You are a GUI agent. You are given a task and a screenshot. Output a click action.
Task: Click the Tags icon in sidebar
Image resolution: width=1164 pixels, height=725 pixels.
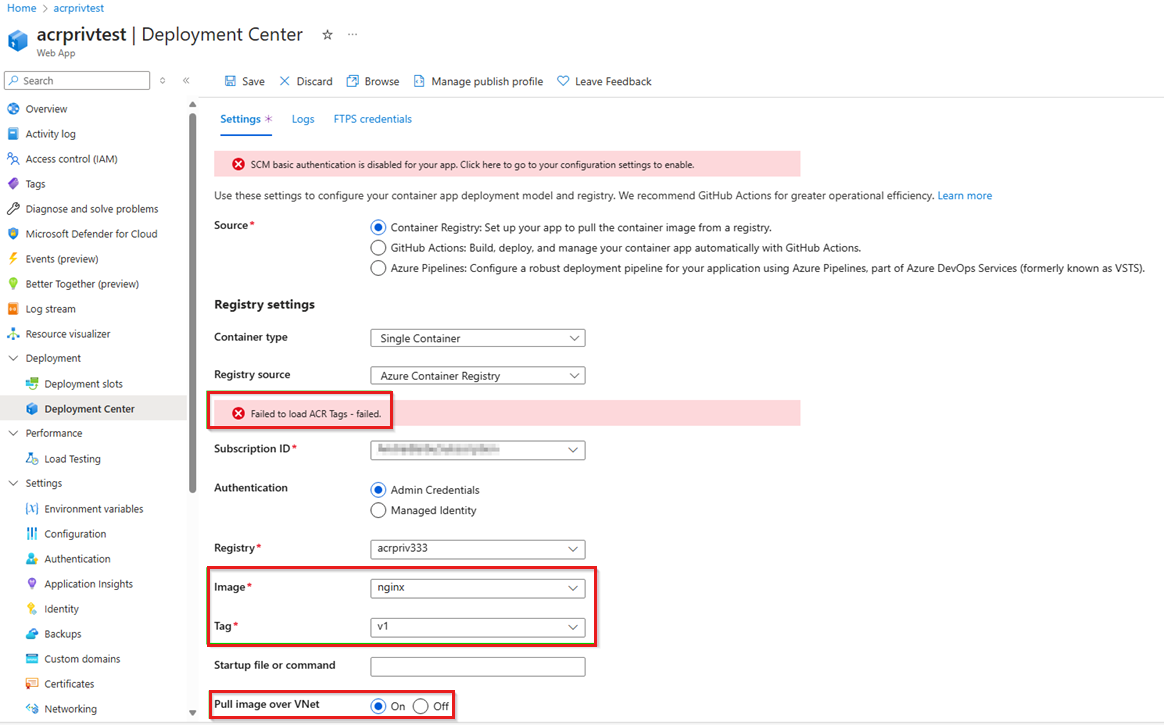pos(13,184)
